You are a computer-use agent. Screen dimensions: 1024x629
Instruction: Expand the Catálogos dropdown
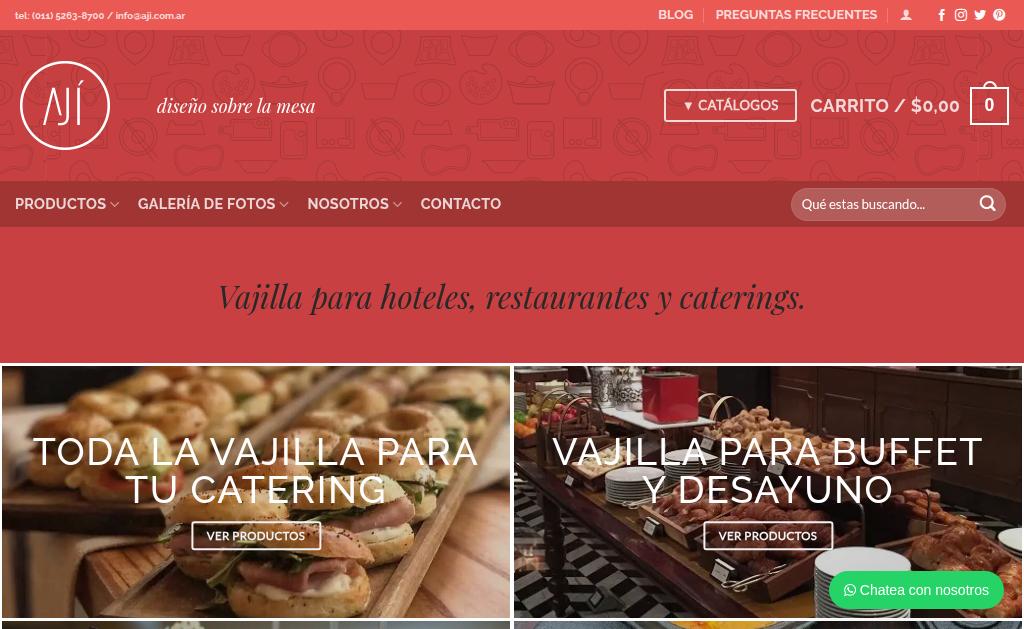click(x=730, y=105)
